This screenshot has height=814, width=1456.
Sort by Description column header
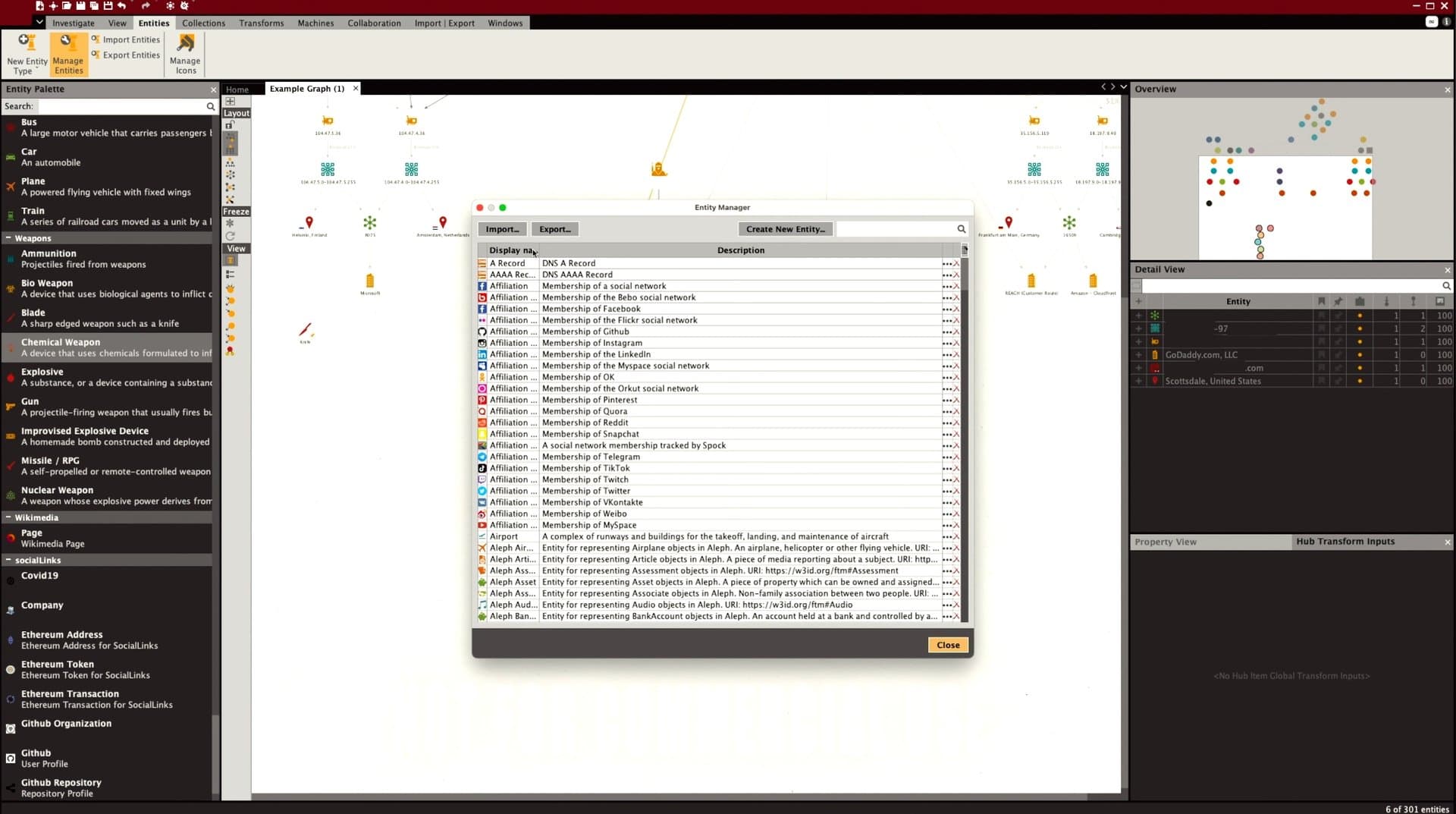(x=741, y=250)
